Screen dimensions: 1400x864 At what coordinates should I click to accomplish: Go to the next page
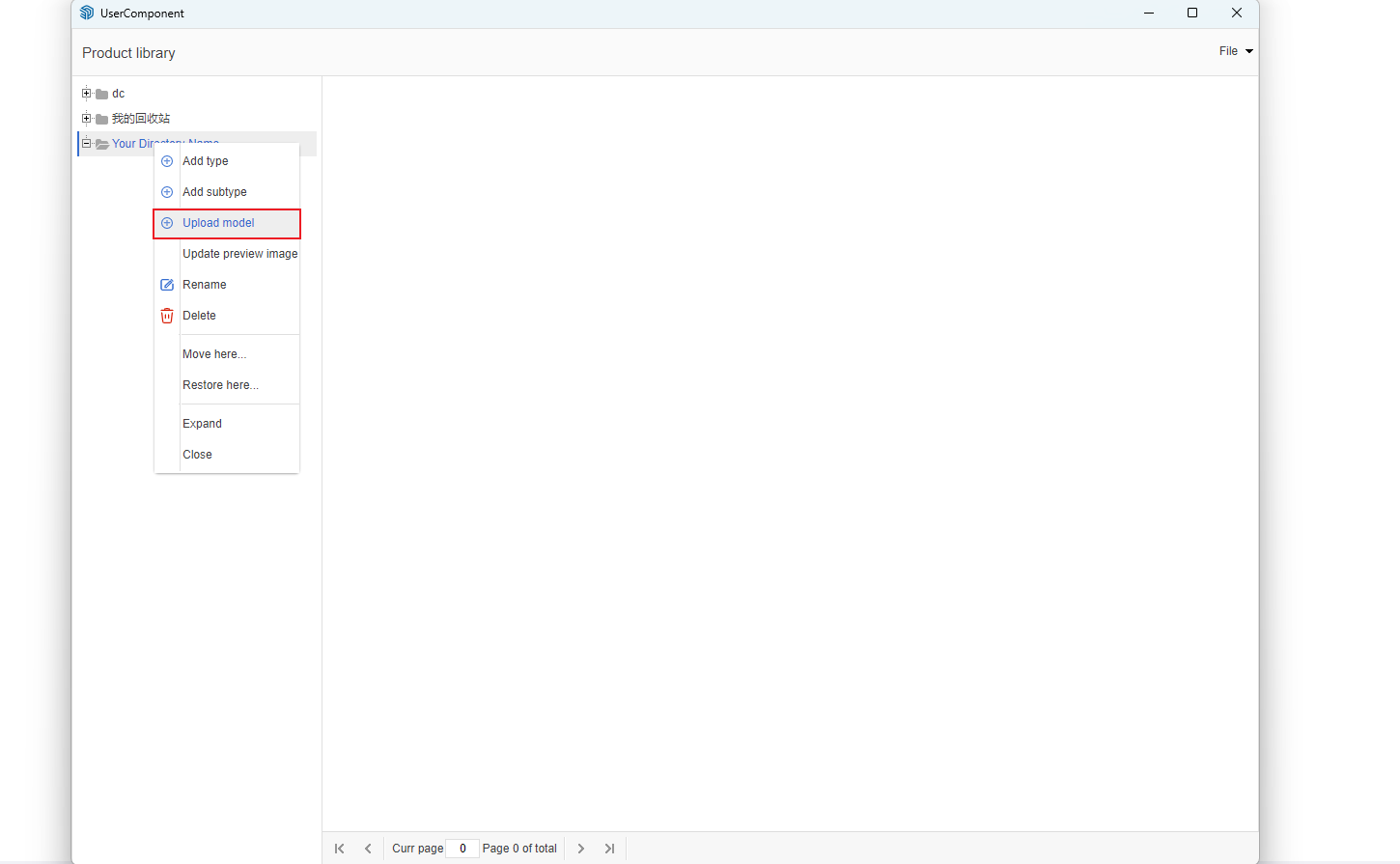581,849
